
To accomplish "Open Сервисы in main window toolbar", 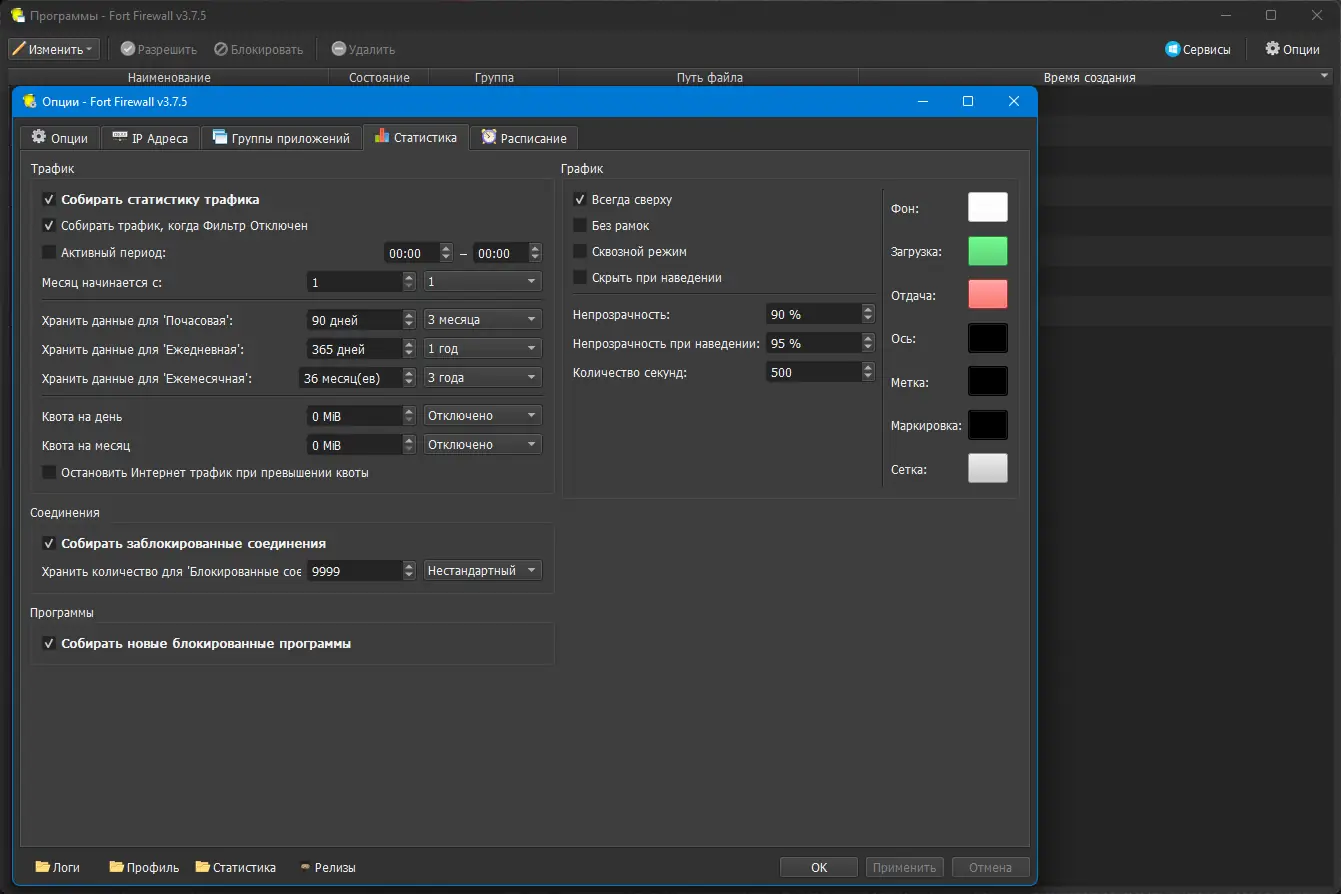I will point(1198,49).
